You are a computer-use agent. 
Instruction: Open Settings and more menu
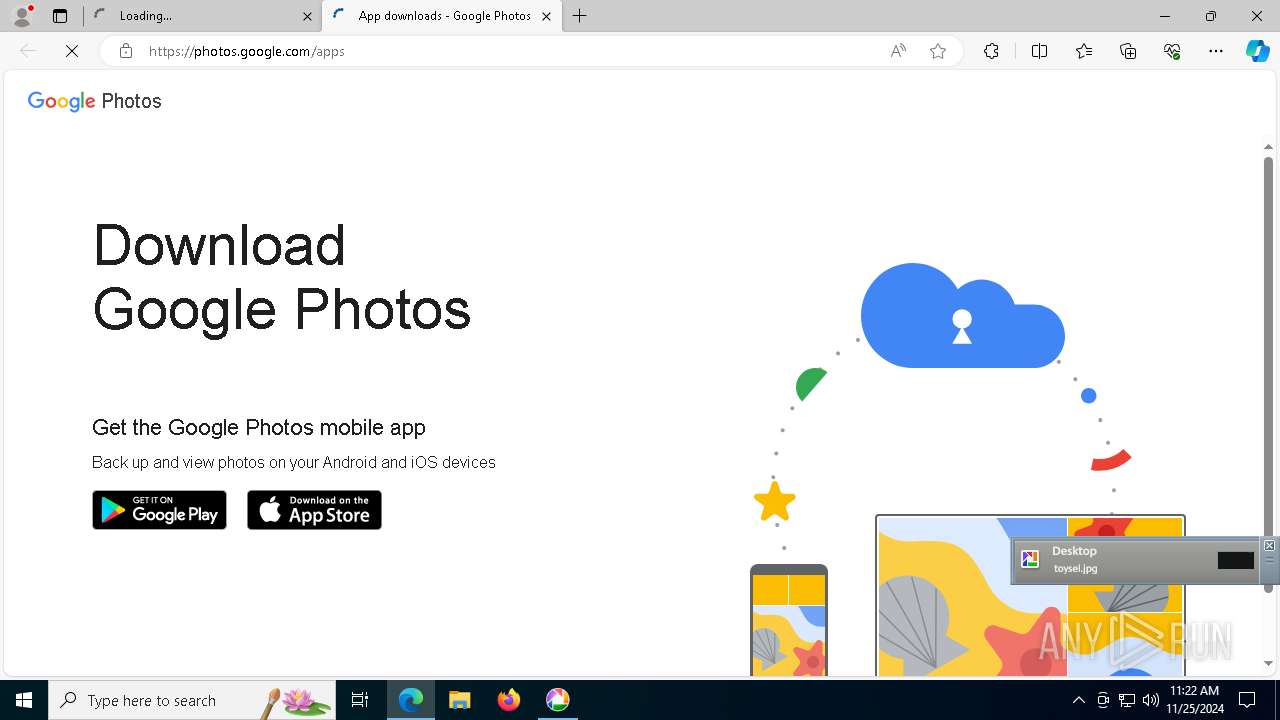pyautogui.click(x=1216, y=51)
